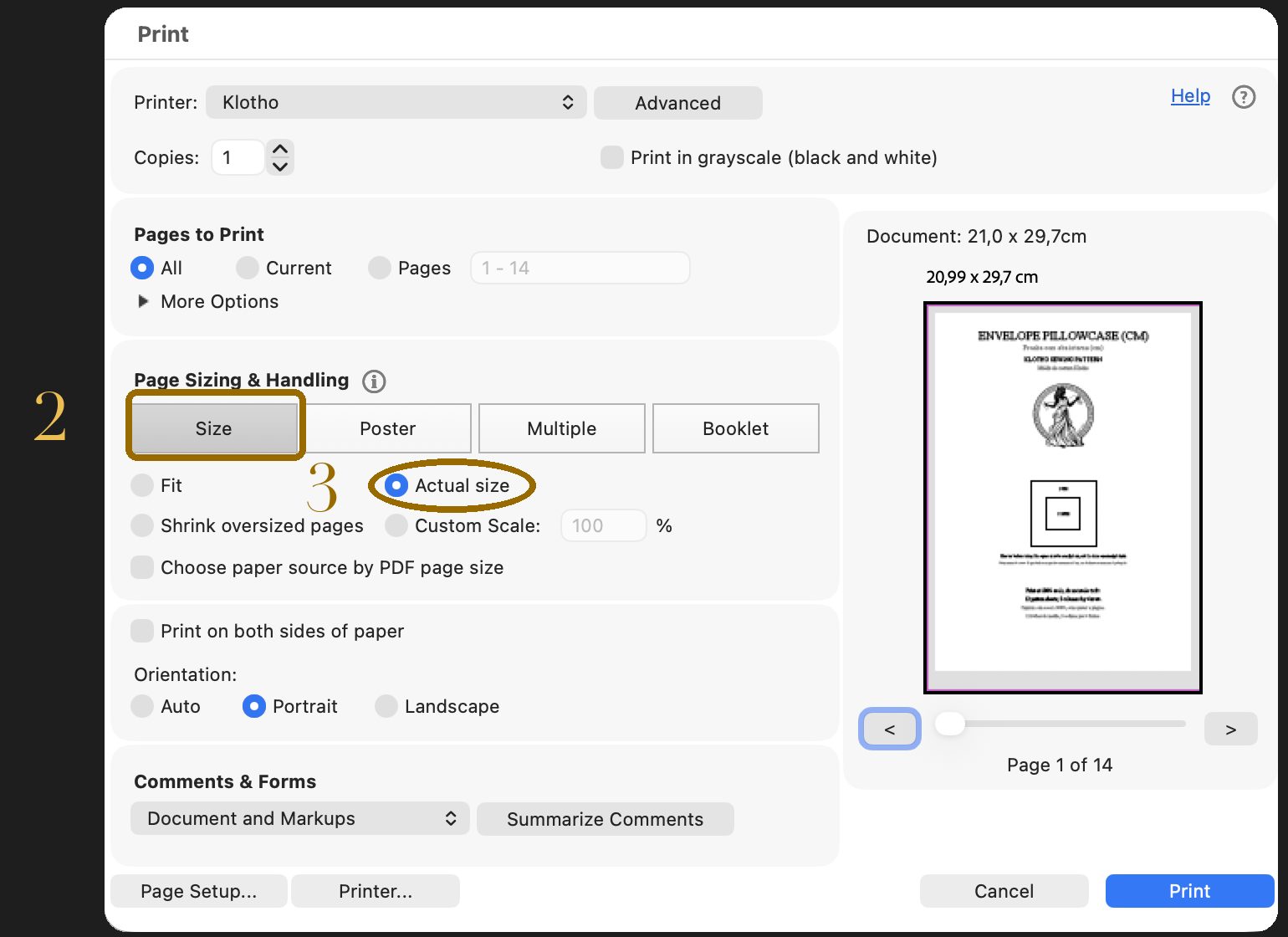Click in the Copies number field
Image resolution: width=1288 pixels, height=937 pixels.
pos(238,157)
